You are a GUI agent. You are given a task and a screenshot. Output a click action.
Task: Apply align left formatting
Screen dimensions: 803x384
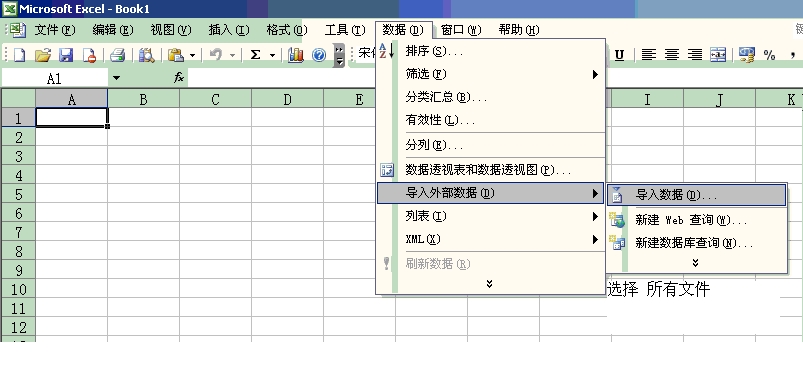tap(649, 55)
